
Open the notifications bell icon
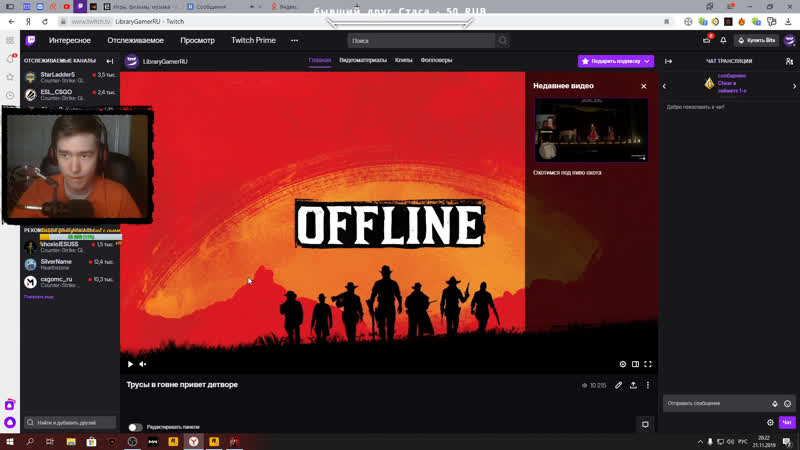(723, 40)
